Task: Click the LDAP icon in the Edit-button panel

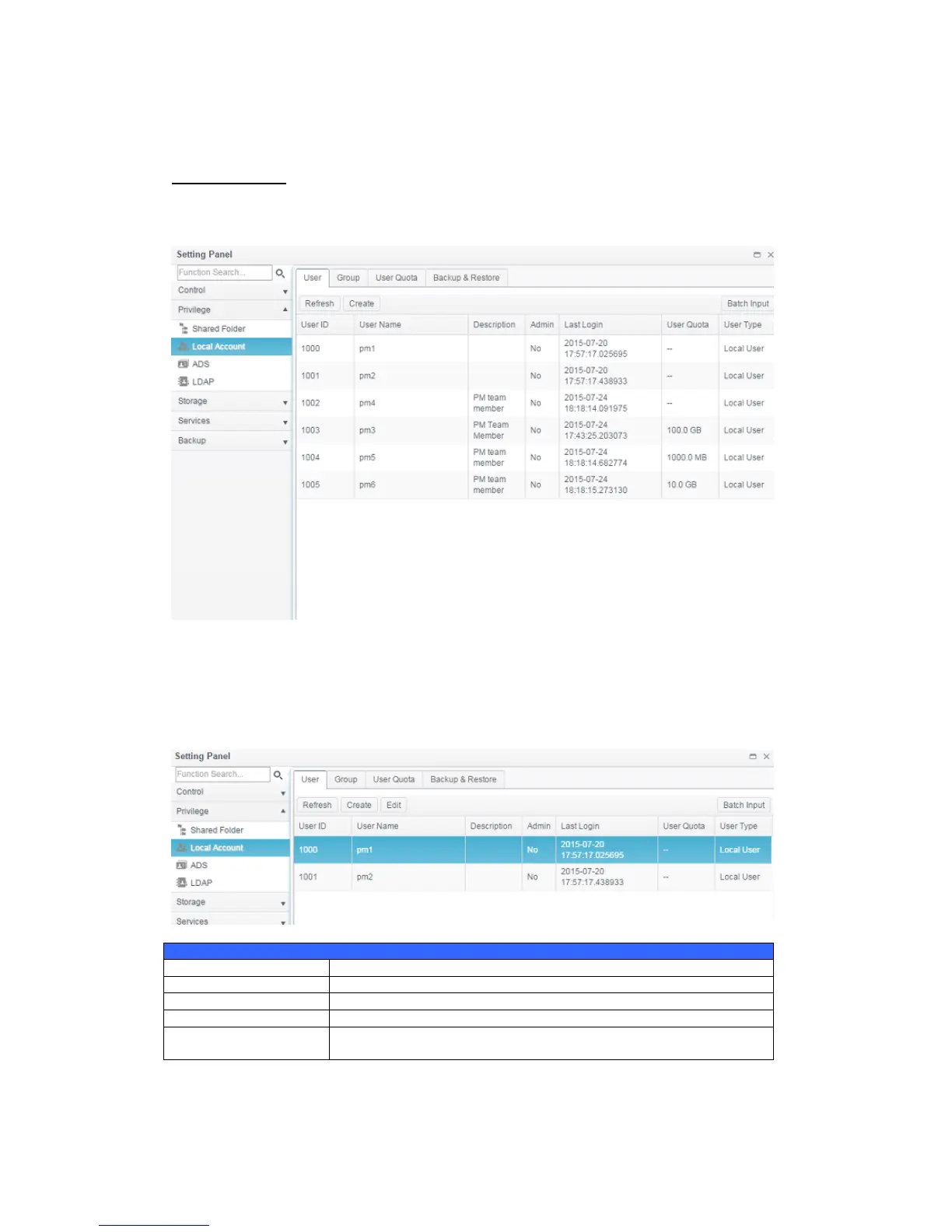Action: [182, 883]
